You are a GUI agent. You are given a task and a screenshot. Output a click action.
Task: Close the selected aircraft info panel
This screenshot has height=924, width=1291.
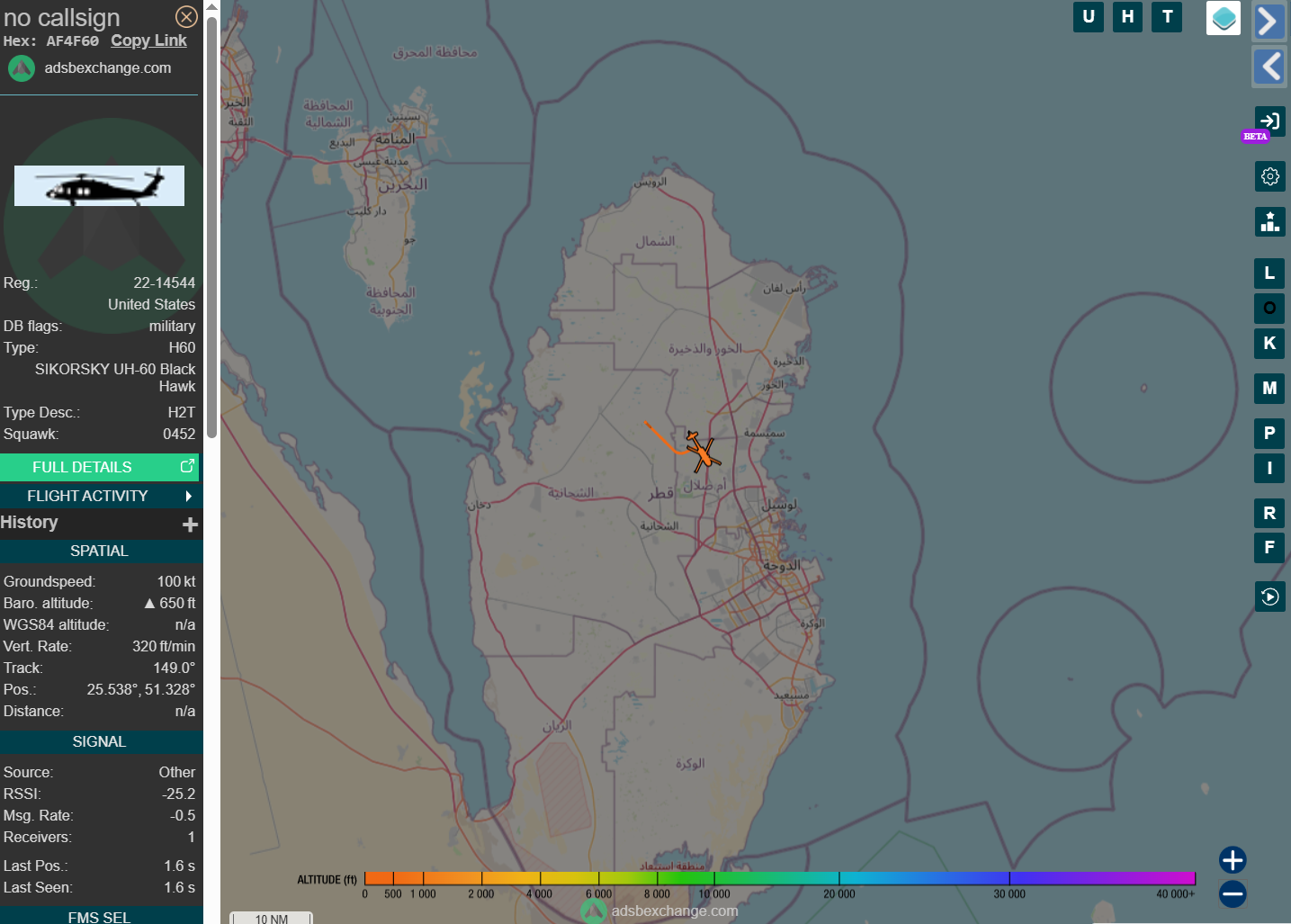click(x=186, y=16)
